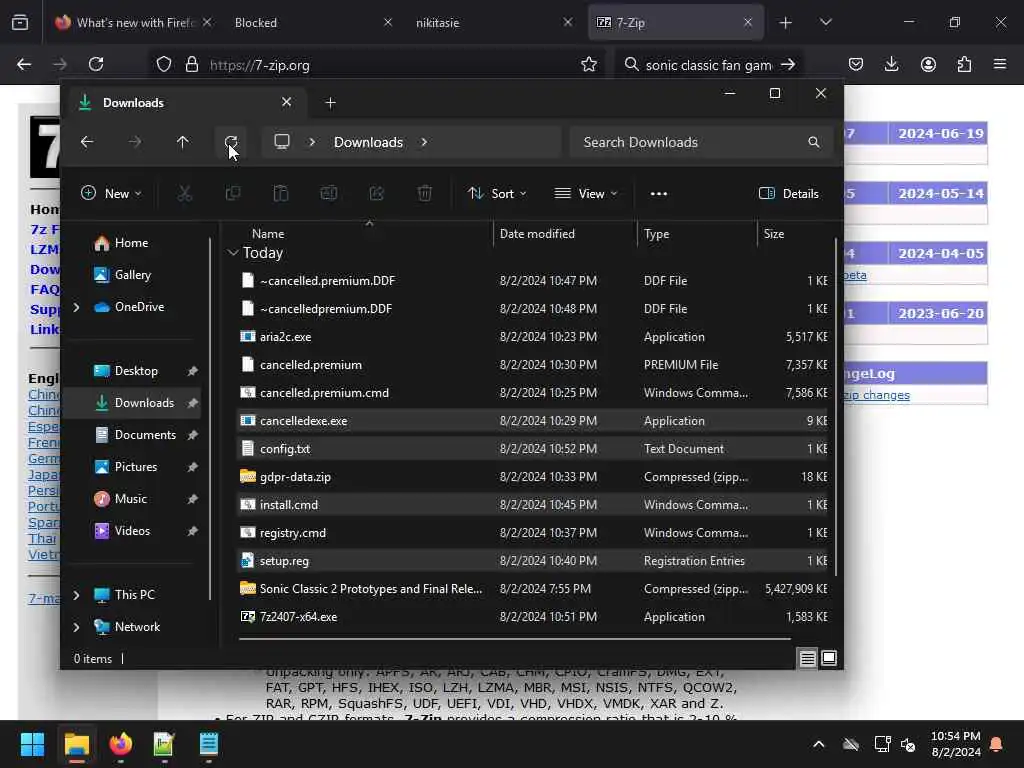1024x768 pixels.
Task: Refresh the Downloads folder in Explorer
Action: 231,142
